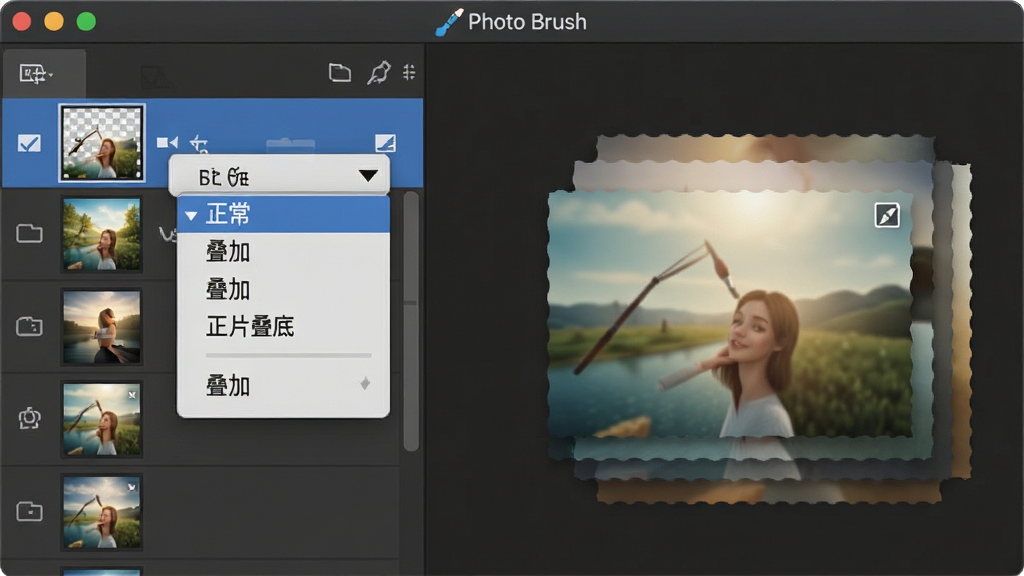This screenshot has height=576, width=1024.
Task: Uncheck the visibility checkbox of the selected layer
Action: tap(29, 143)
